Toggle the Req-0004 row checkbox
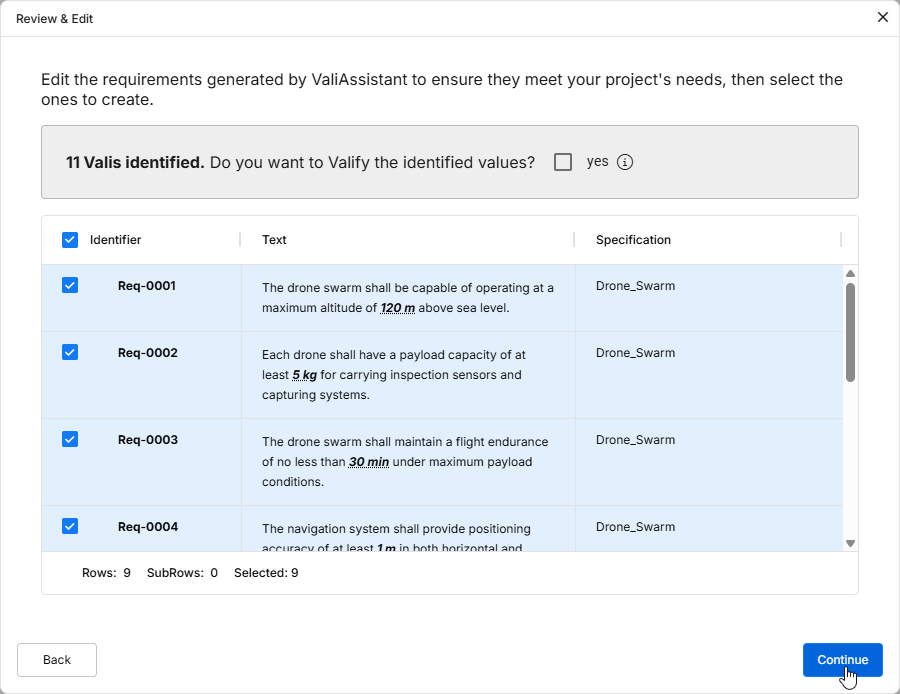 [70, 526]
